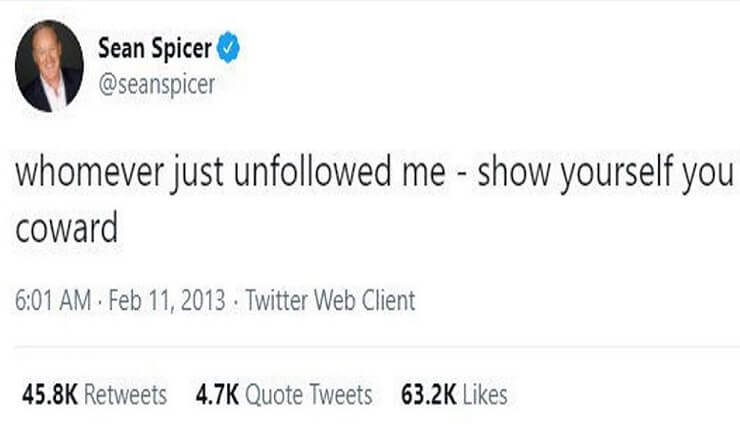Click the word 'coward' on the second line

pyautogui.click(x=67, y=228)
